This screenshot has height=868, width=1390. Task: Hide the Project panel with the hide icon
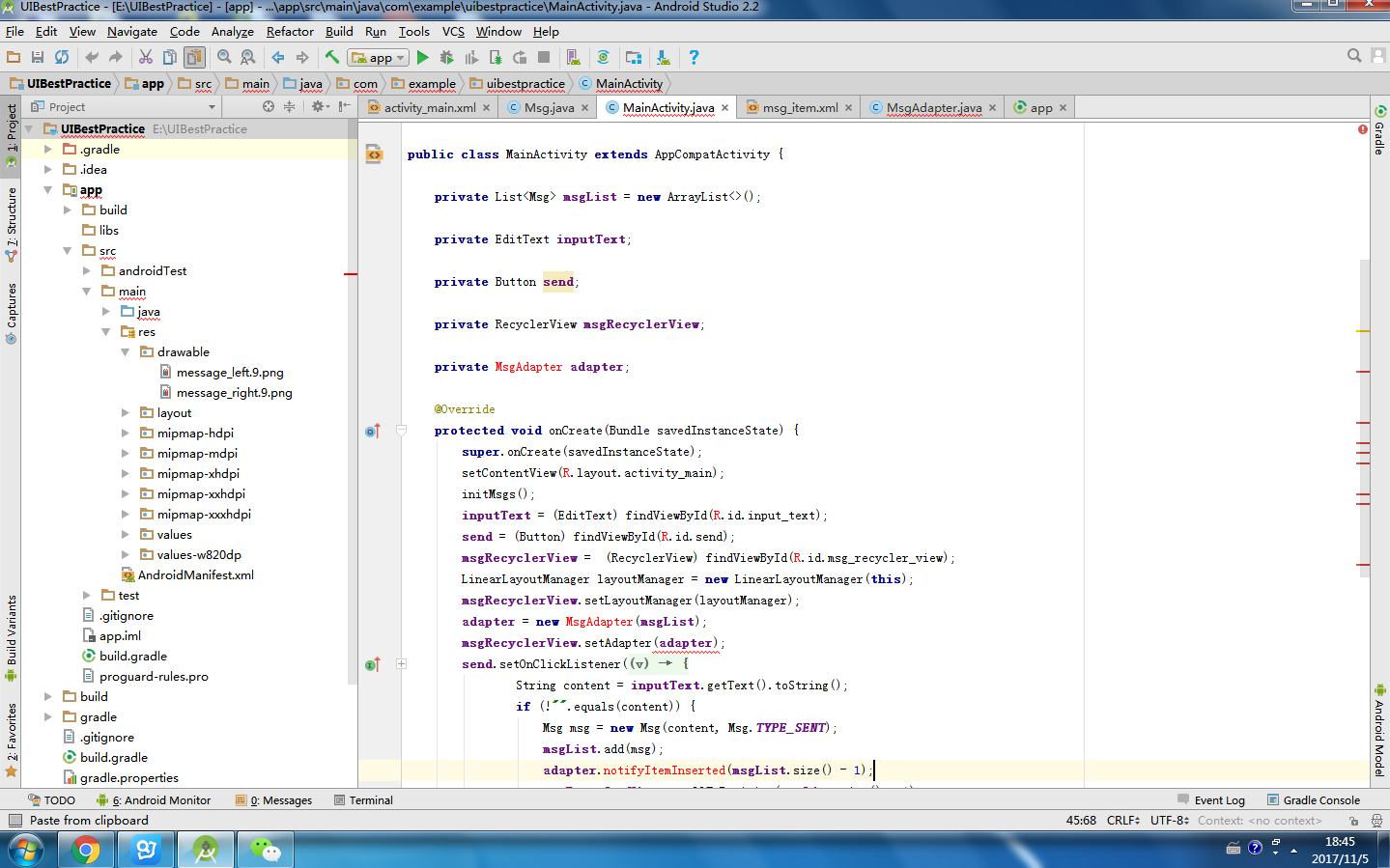pyautogui.click(x=345, y=106)
